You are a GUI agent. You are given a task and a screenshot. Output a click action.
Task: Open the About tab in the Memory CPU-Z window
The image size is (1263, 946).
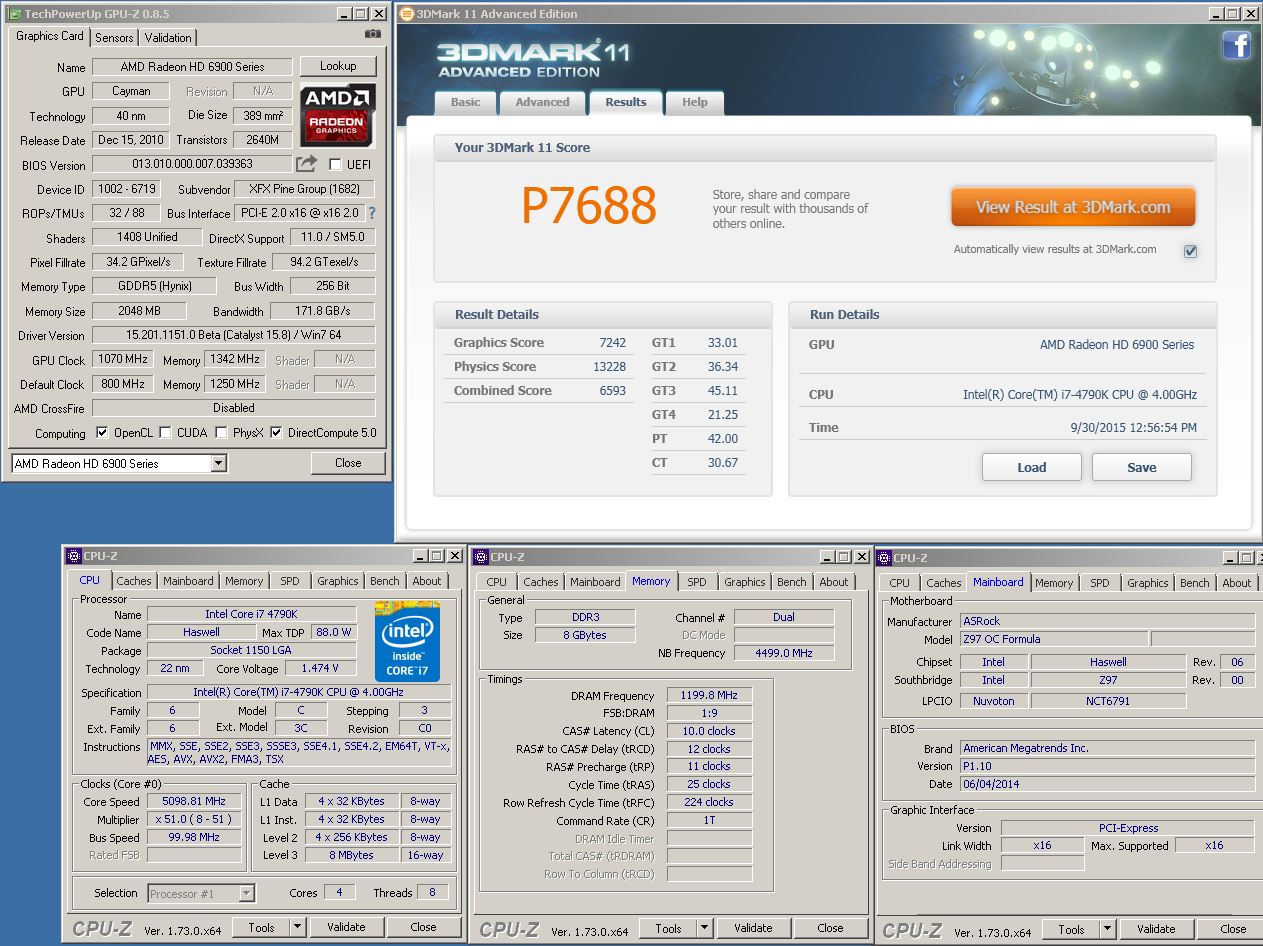click(x=834, y=582)
